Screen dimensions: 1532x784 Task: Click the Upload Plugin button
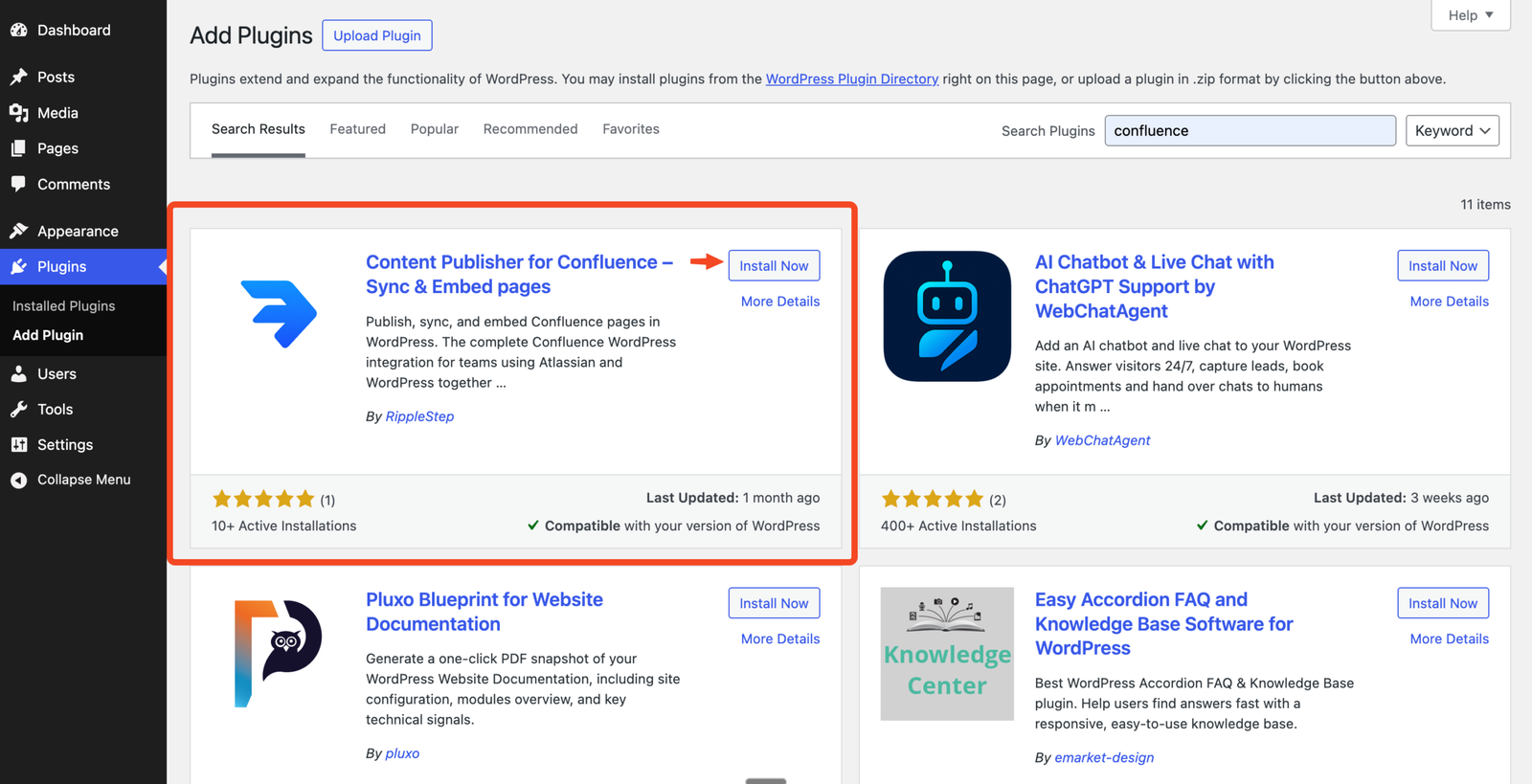pyautogui.click(x=377, y=35)
